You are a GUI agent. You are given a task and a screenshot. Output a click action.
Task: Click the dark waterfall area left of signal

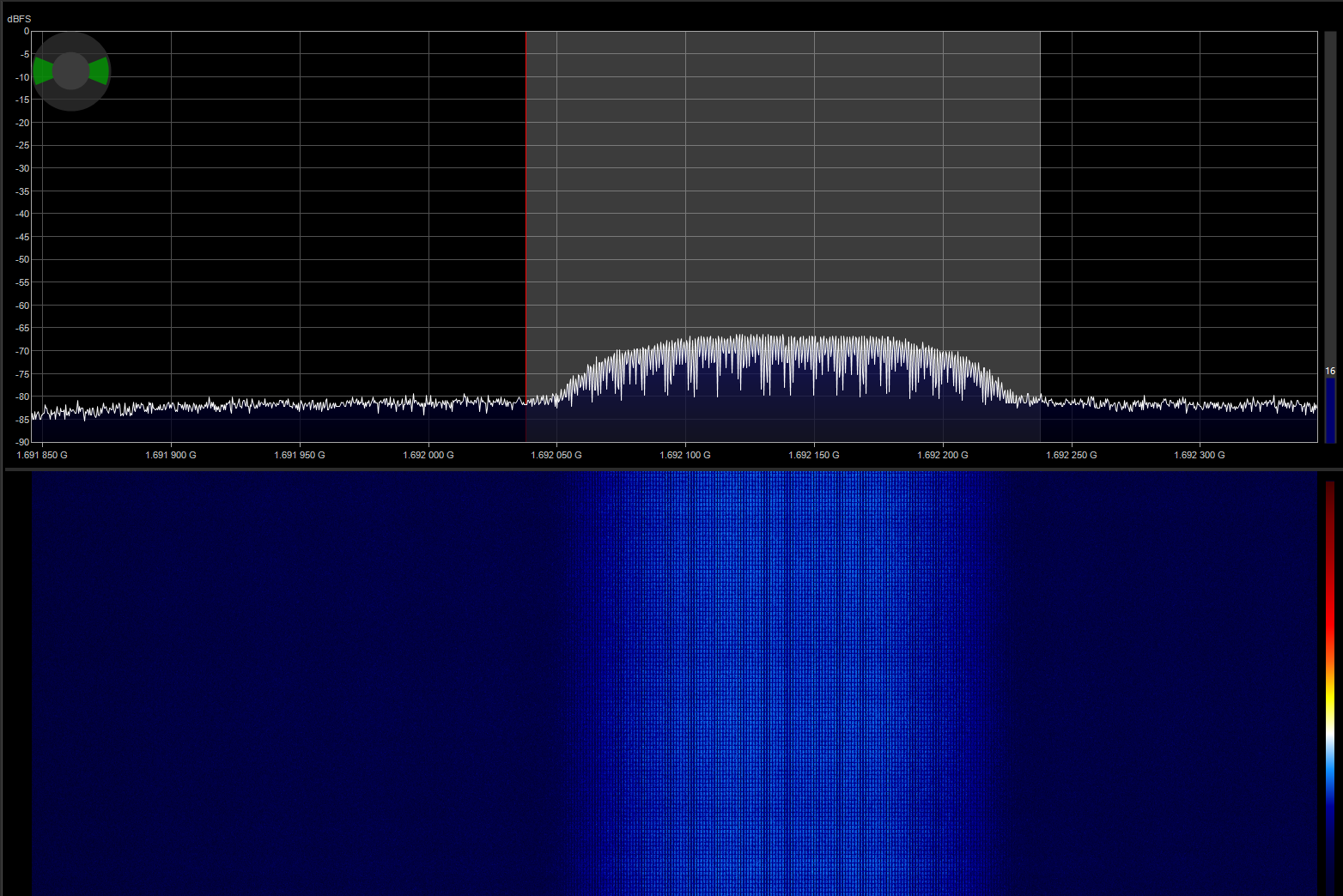click(258, 687)
